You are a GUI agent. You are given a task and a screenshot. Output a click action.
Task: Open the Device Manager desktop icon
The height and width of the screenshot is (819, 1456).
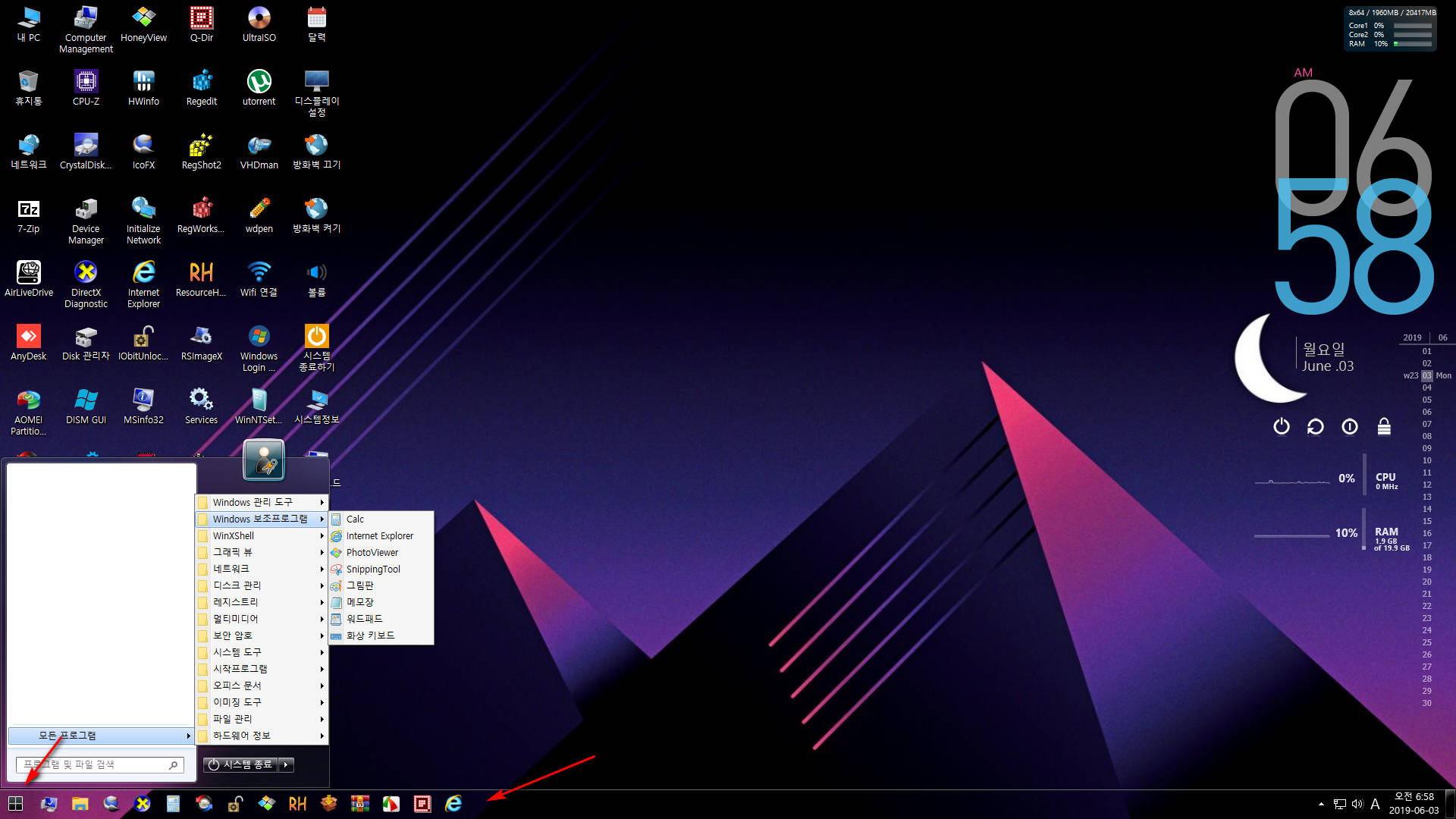point(86,221)
